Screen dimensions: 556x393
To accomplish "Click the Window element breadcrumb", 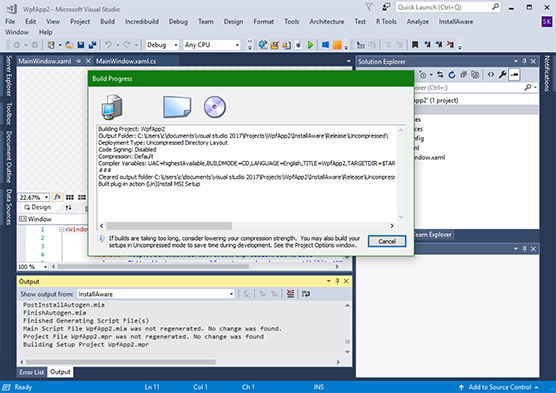I will click(36, 219).
